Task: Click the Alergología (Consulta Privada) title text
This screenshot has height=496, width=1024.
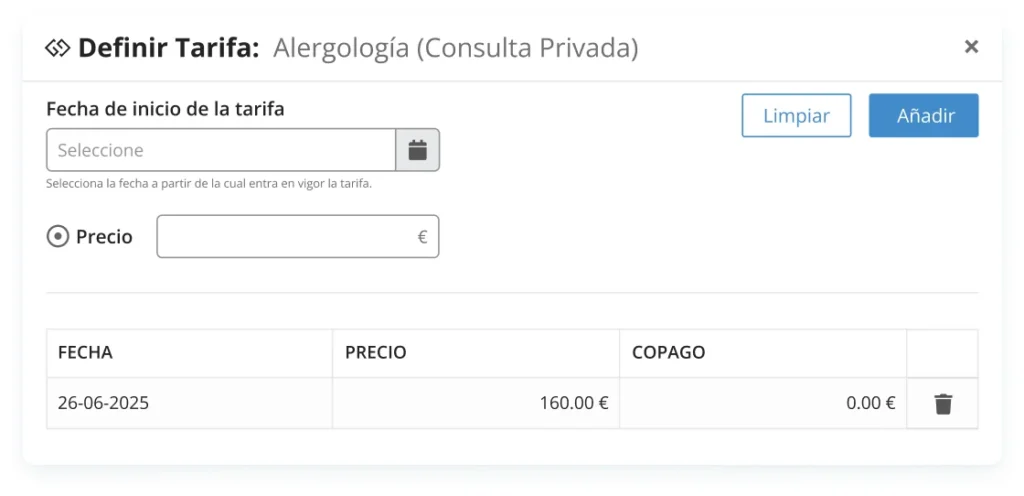Action: (x=455, y=47)
